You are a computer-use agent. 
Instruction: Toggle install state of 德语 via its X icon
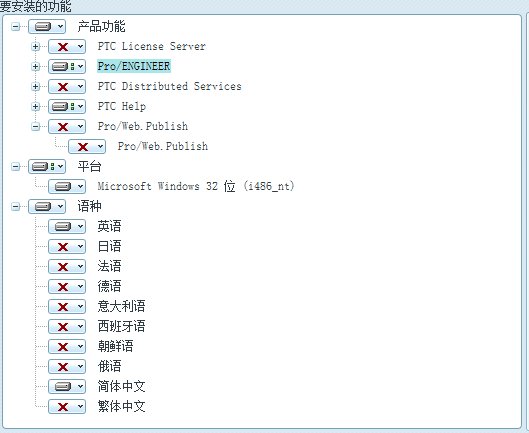pyautogui.click(x=63, y=287)
